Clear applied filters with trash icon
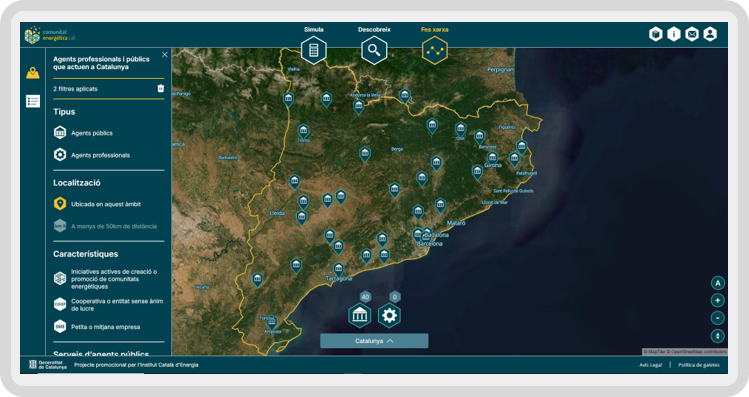 coord(160,88)
